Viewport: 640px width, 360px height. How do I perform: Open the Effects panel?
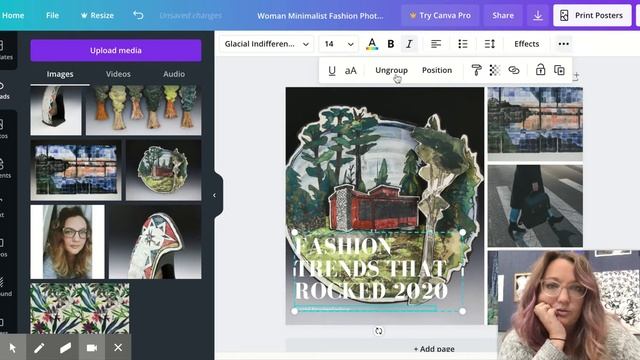pos(527,44)
